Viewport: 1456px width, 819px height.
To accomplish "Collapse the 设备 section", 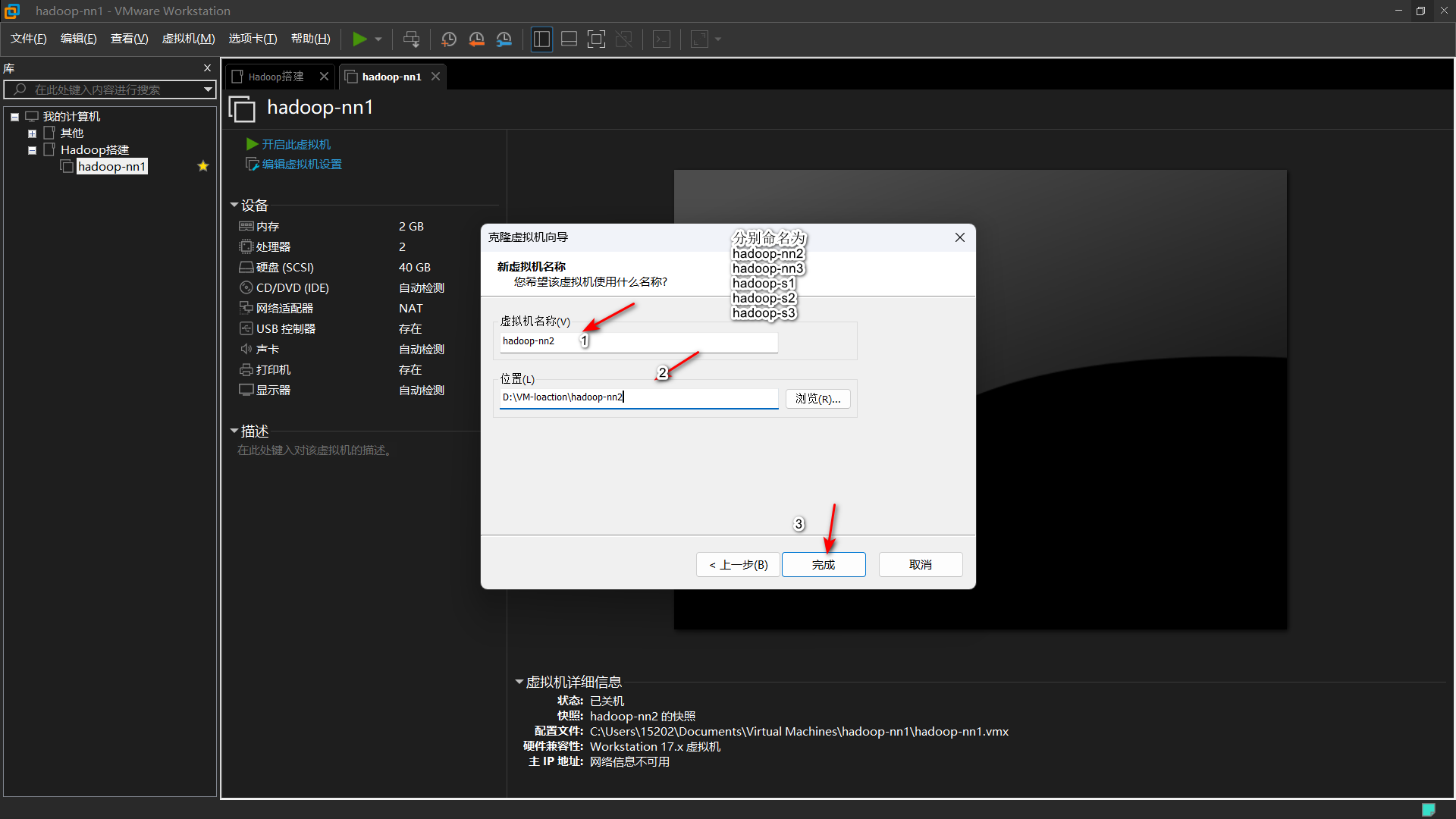I will pos(234,206).
